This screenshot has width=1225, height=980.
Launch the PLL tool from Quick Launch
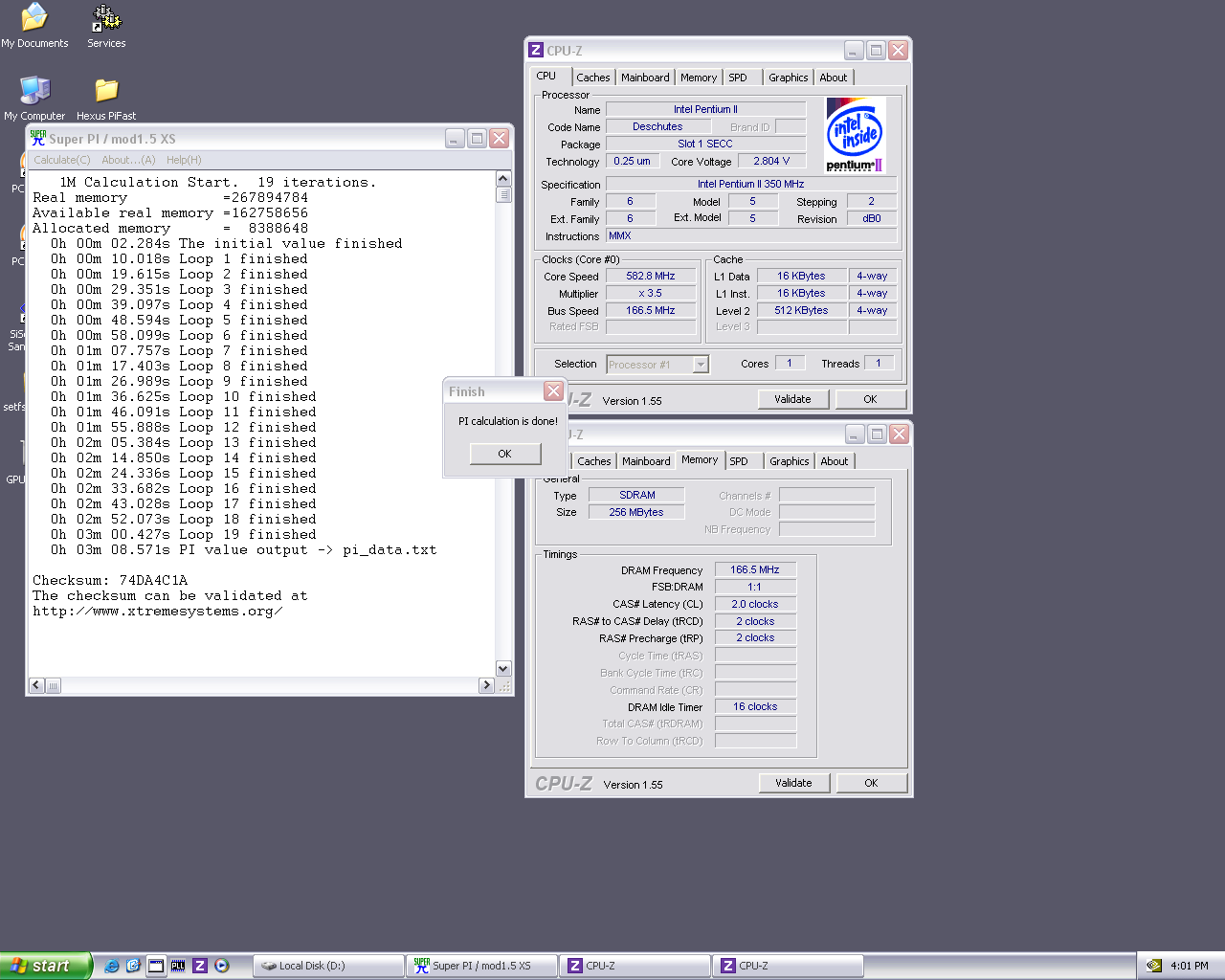point(178,966)
